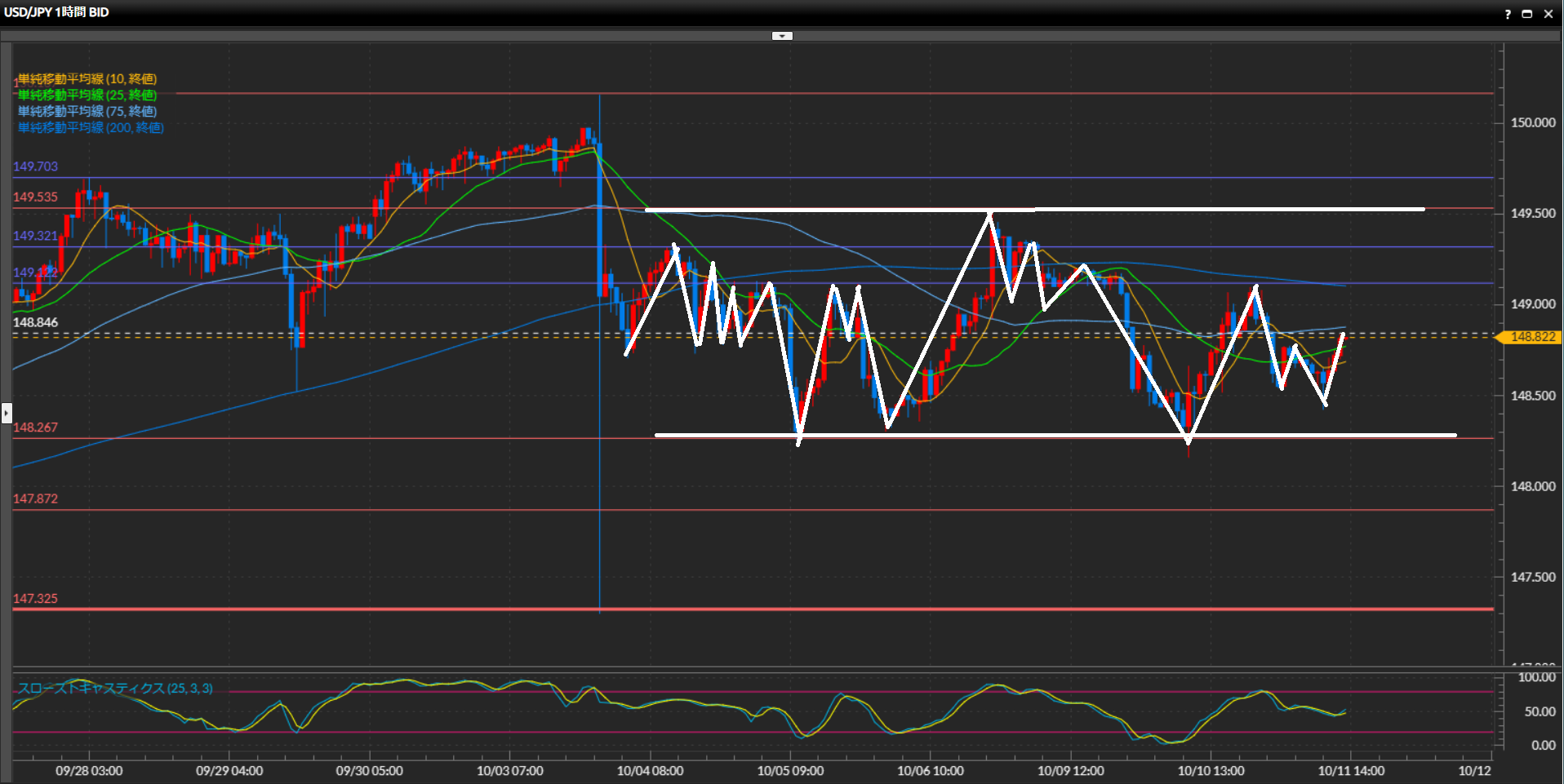Close the USD/JPY chart window
This screenshot has width=1564, height=784.
(x=1548, y=14)
